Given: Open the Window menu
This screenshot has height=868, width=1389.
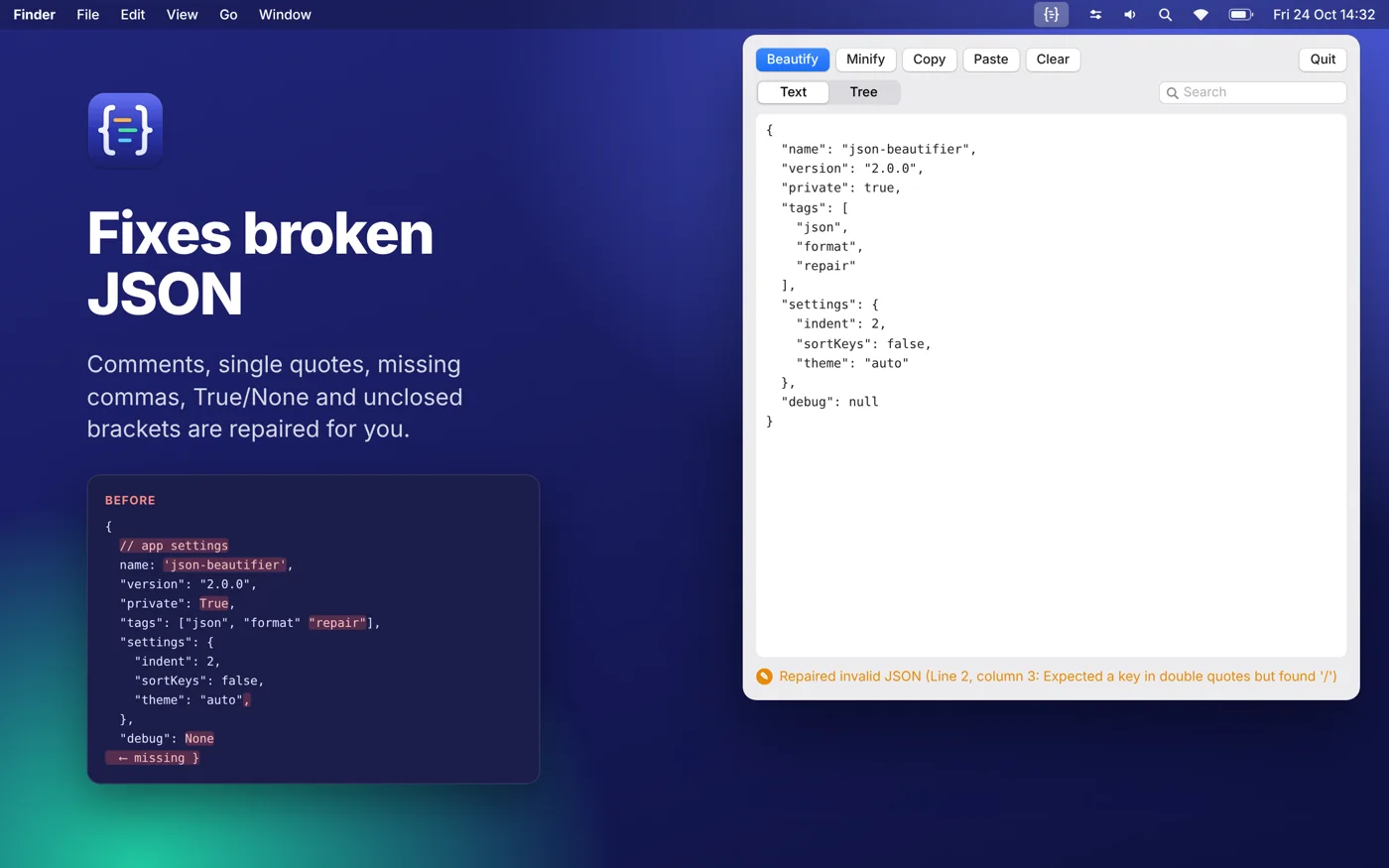Looking at the screenshot, I should (x=285, y=15).
